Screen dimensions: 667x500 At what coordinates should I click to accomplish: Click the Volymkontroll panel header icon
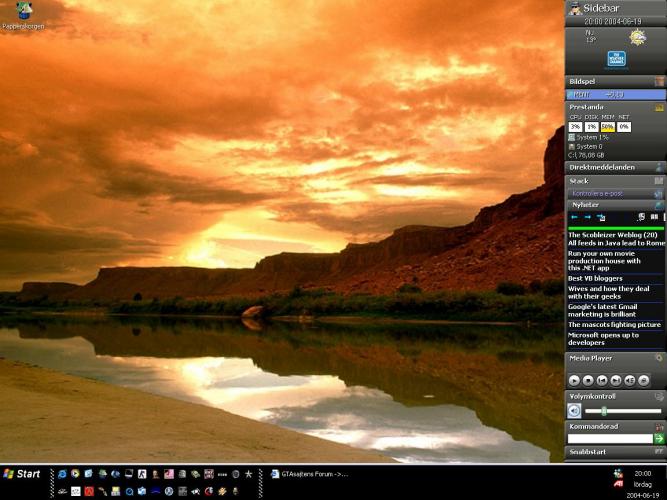[659, 396]
